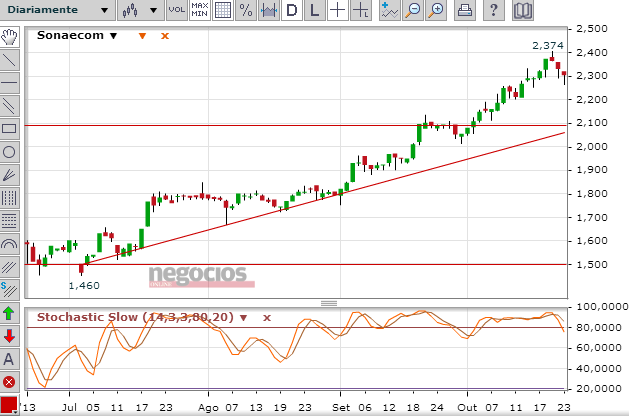
Task: Place a green up arrow marker
Action: [x=9, y=313]
